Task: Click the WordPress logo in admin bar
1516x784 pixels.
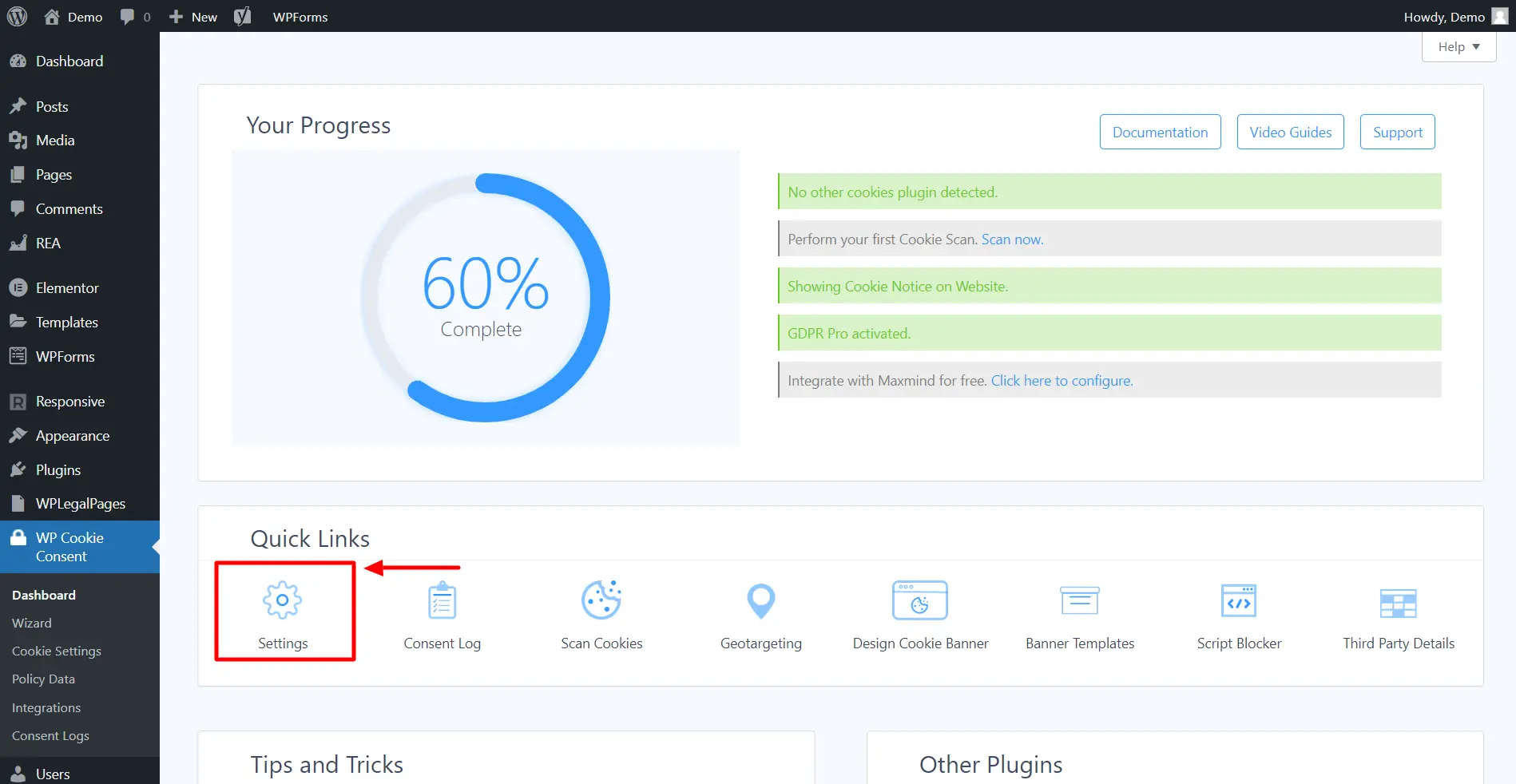Action: [17, 16]
